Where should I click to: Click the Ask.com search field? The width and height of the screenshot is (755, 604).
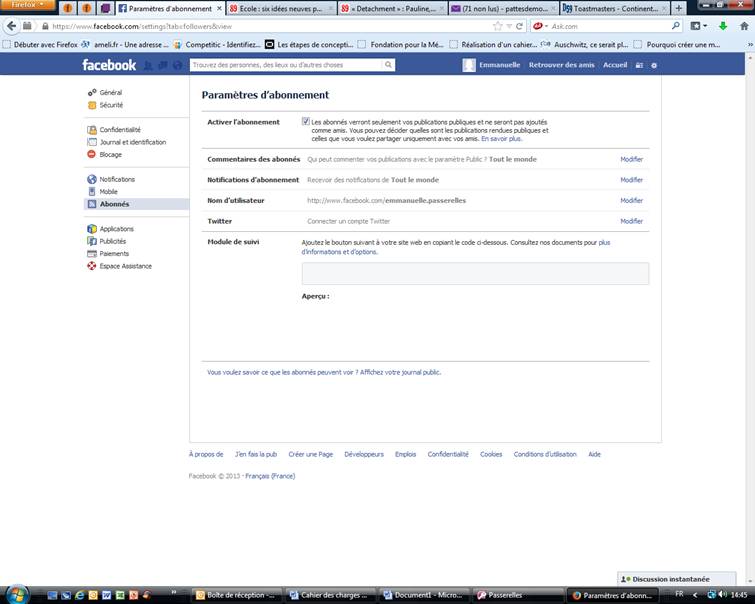pyautogui.click(x=611, y=26)
